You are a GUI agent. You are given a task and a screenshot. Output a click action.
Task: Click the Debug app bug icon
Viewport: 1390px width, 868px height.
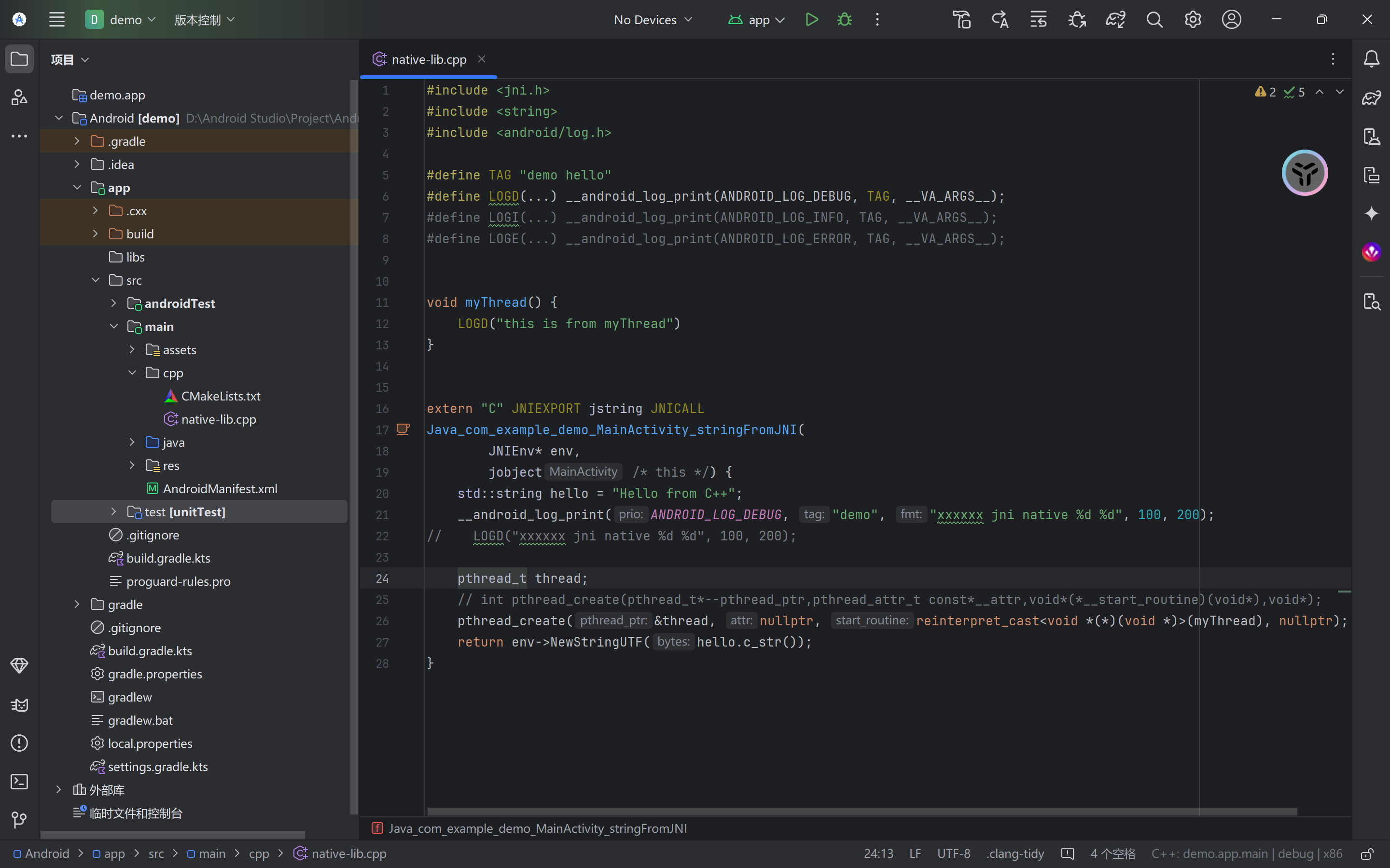click(x=844, y=19)
